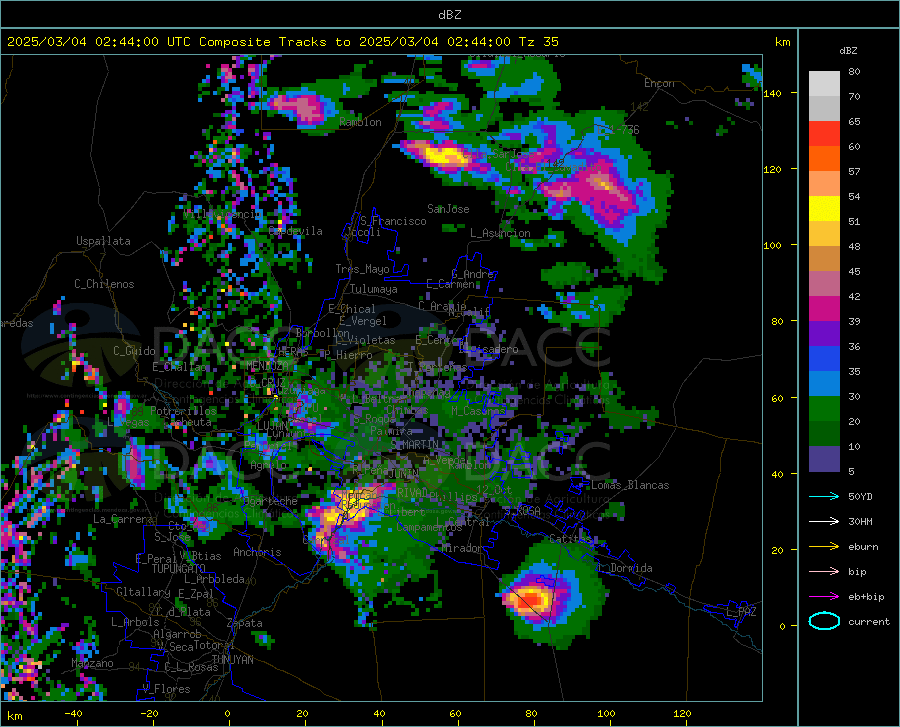This screenshot has width=900, height=727.
Task: Click the dBZ title at window top
Action: [x=449, y=15]
